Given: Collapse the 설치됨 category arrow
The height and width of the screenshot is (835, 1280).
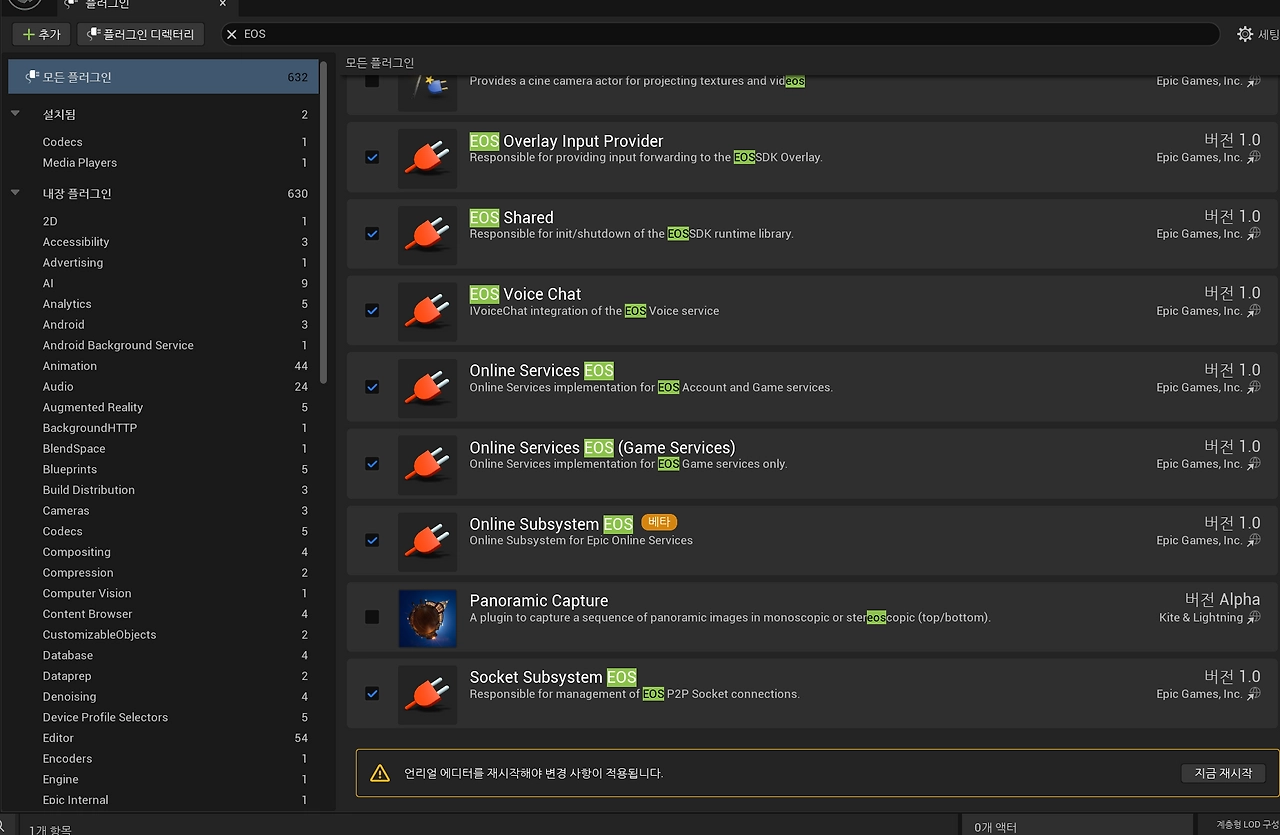Looking at the screenshot, I should click(x=15, y=114).
